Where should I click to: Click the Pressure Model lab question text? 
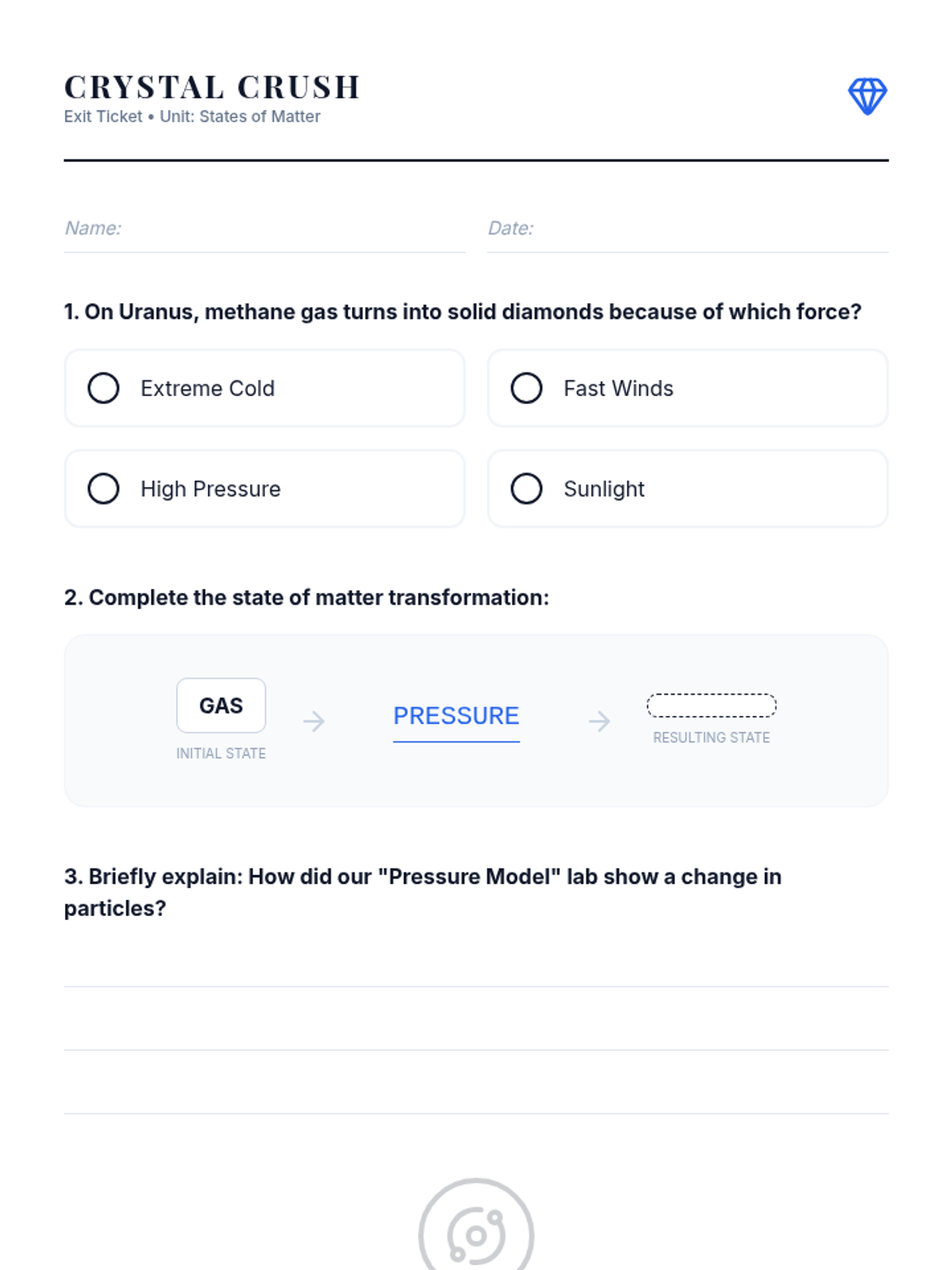point(423,892)
